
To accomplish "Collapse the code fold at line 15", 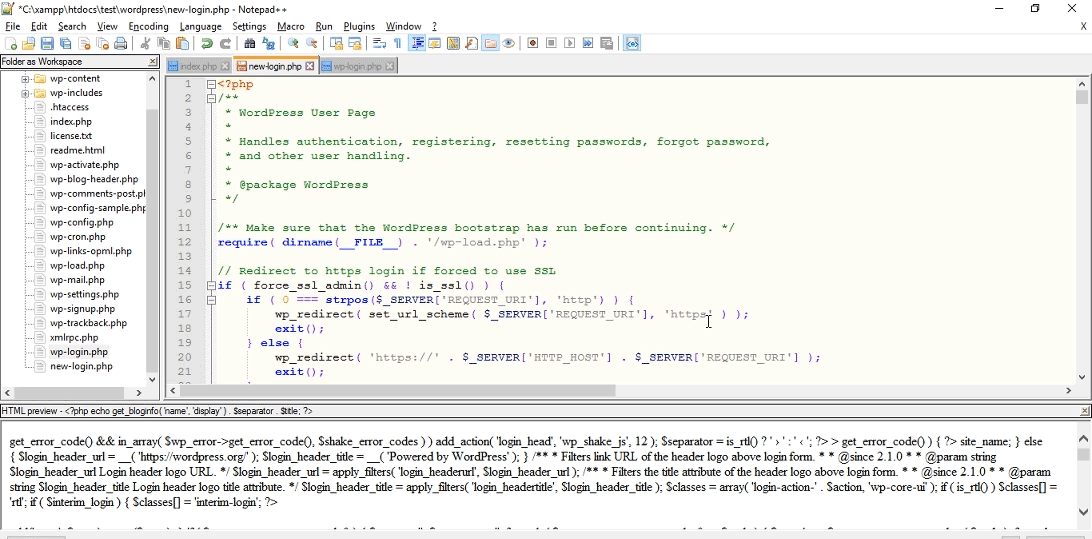I will pos(212,285).
